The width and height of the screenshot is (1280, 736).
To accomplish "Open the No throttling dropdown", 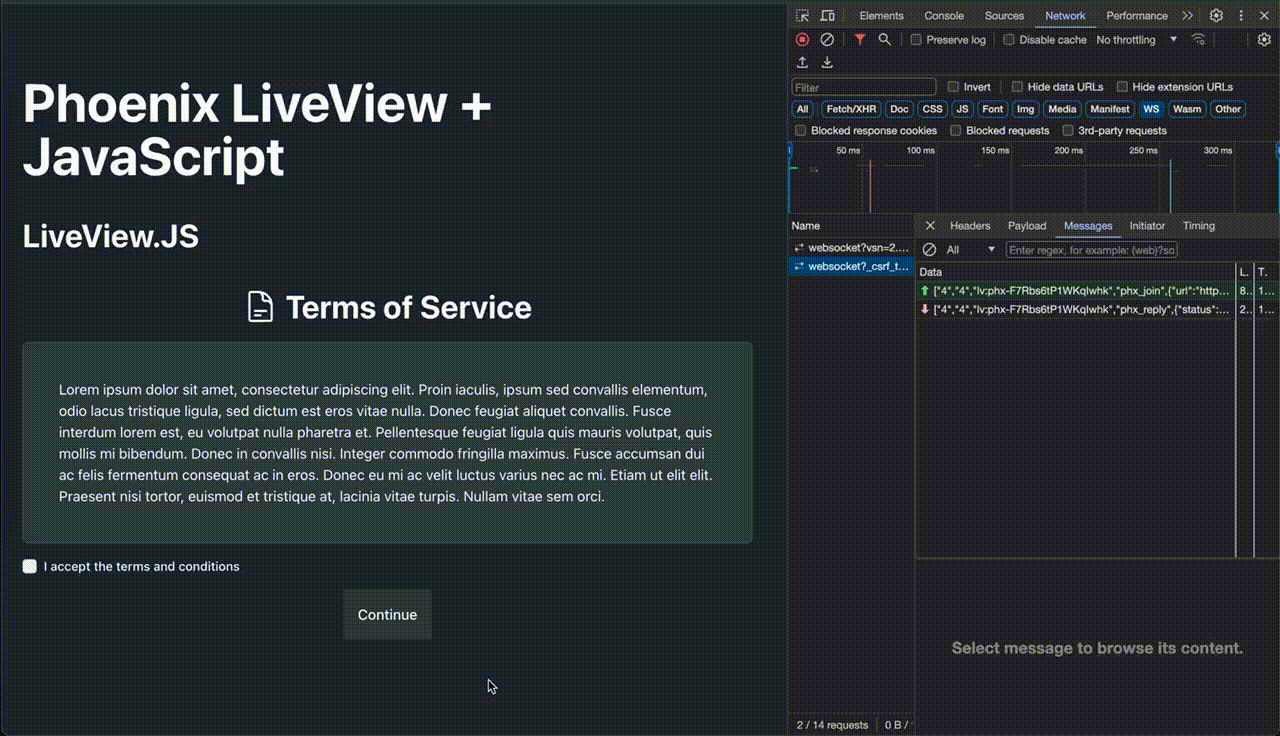I will (x=1137, y=40).
